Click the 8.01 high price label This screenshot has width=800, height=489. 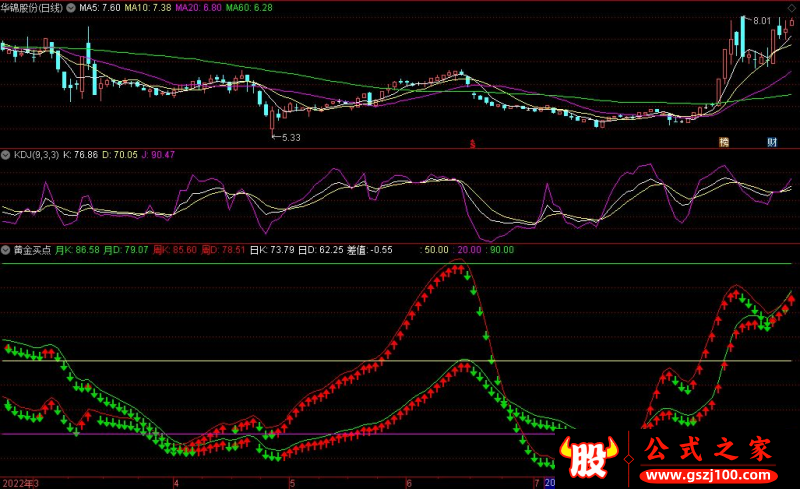click(x=761, y=21)
